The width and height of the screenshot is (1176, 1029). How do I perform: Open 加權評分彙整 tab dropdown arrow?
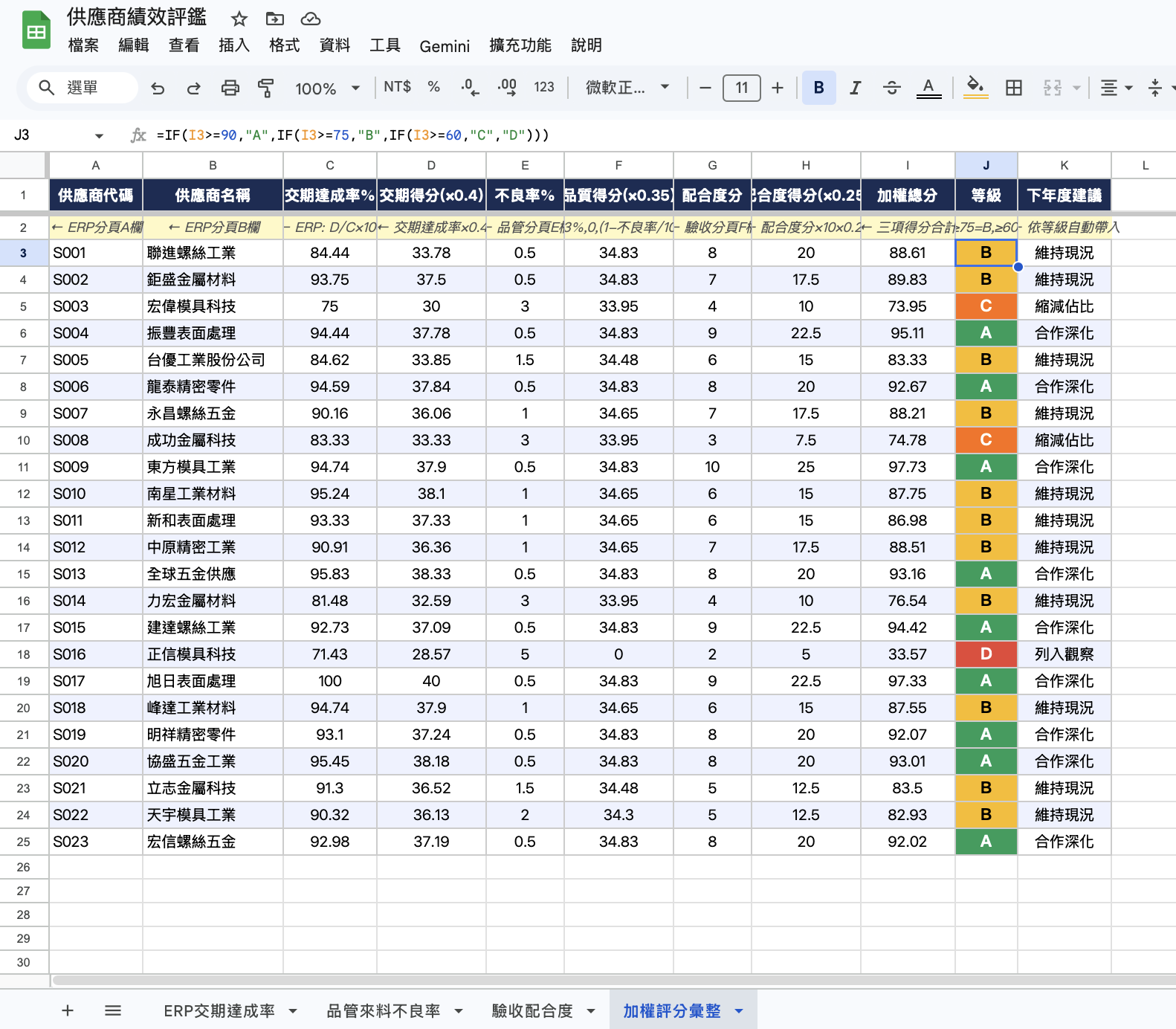point(739,1011)
